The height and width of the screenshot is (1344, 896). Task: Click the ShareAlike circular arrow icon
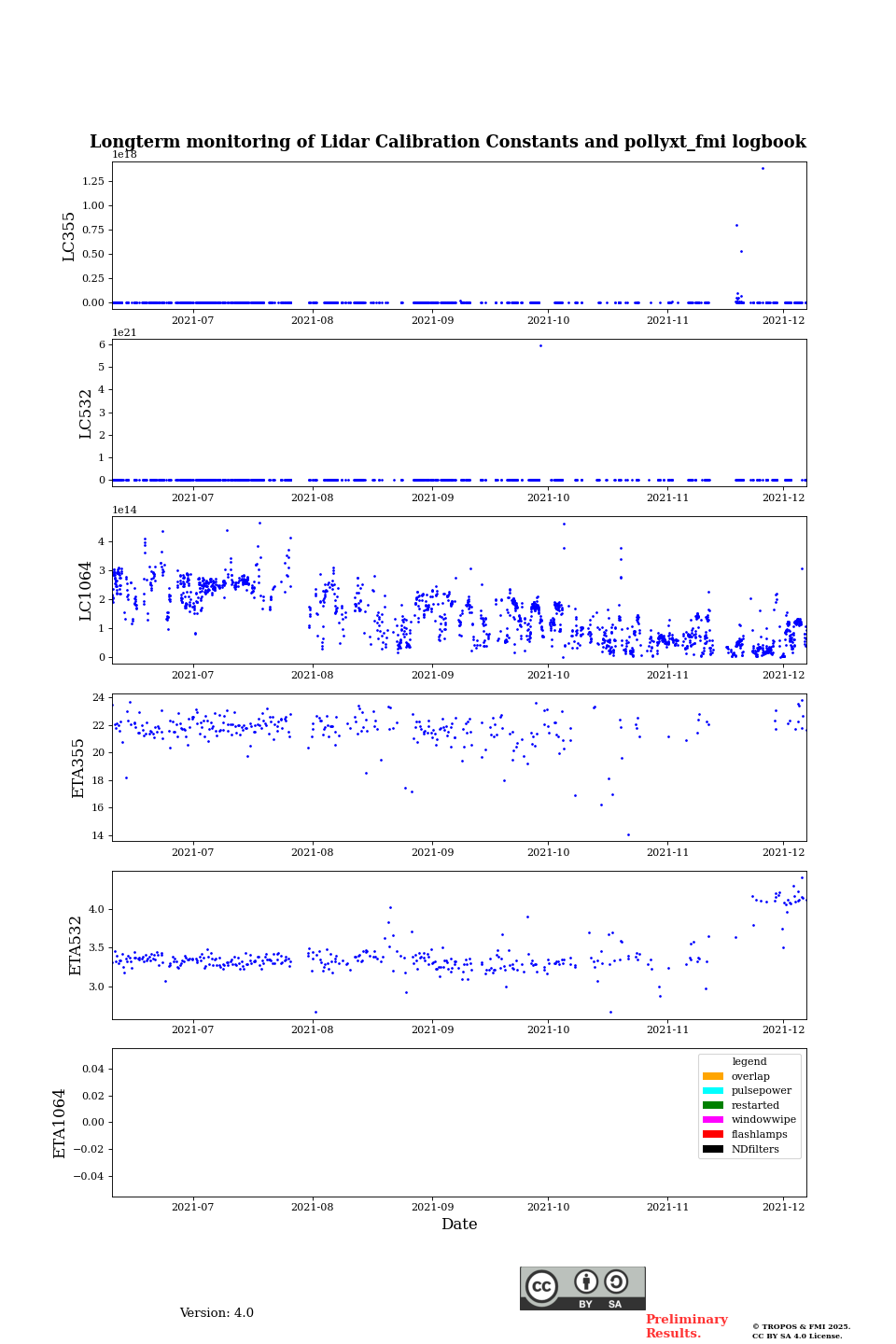point(616,1281)
